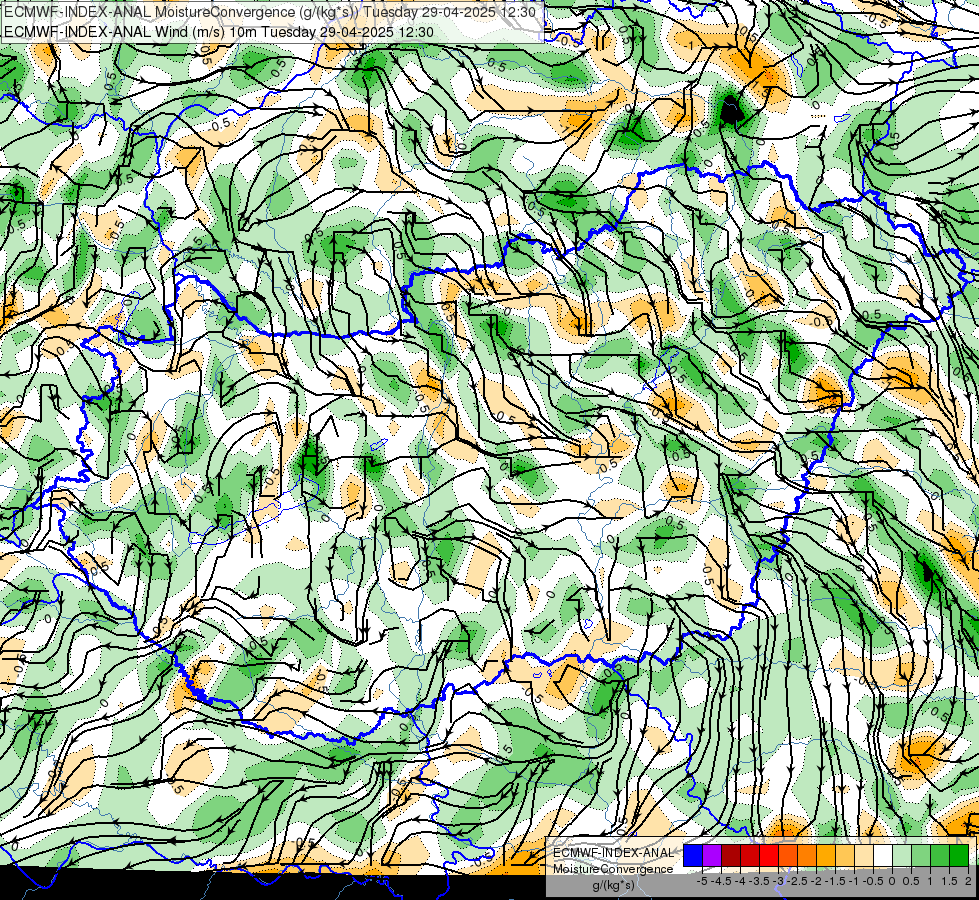Click the darkest green legend swatch
979x900 pixels.
pyautogui.click(x=959, y=855)
